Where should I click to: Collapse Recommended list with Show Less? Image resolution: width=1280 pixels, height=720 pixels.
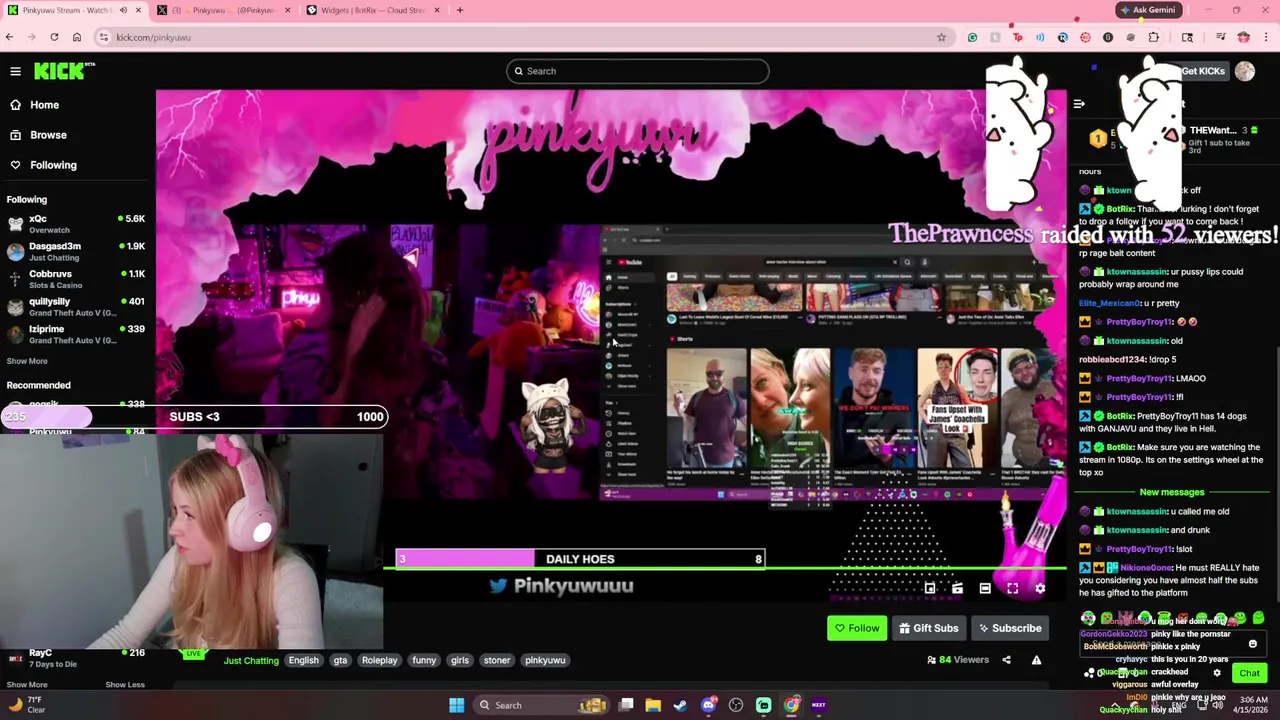125,685
